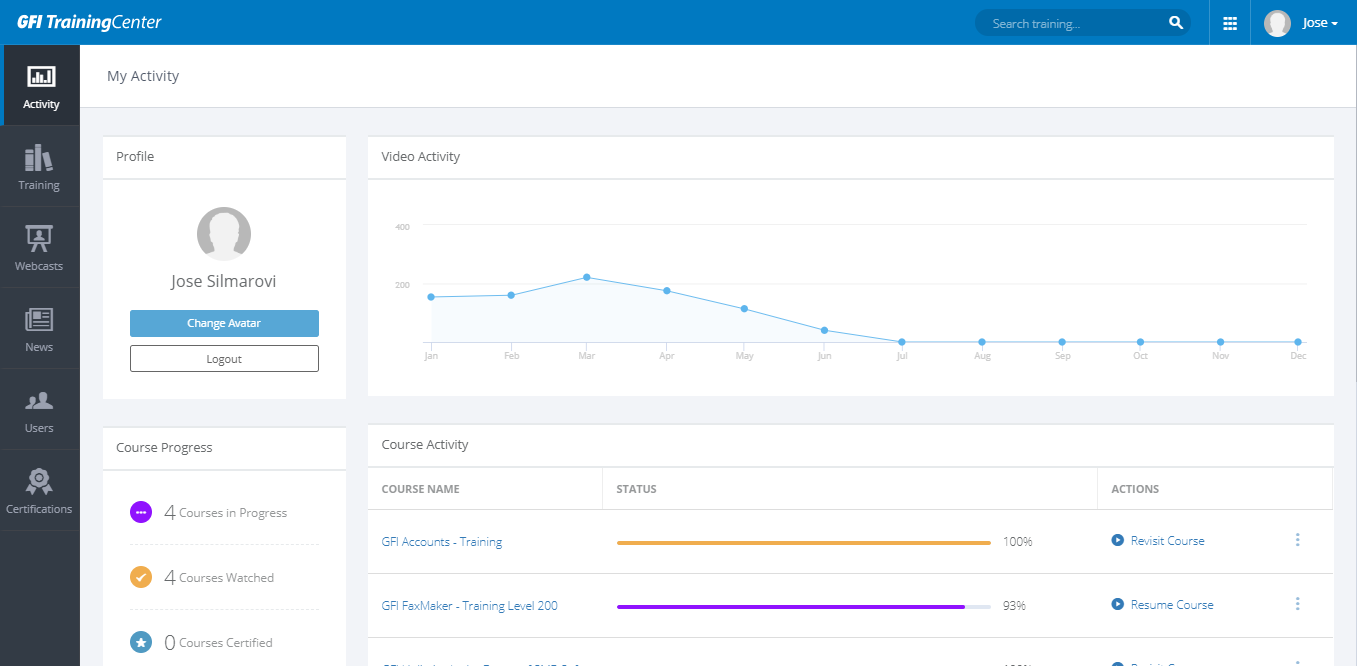Click the purple Courses in Progress icon
Screen dimensions: 1357x666
click(x=141, y=512)
